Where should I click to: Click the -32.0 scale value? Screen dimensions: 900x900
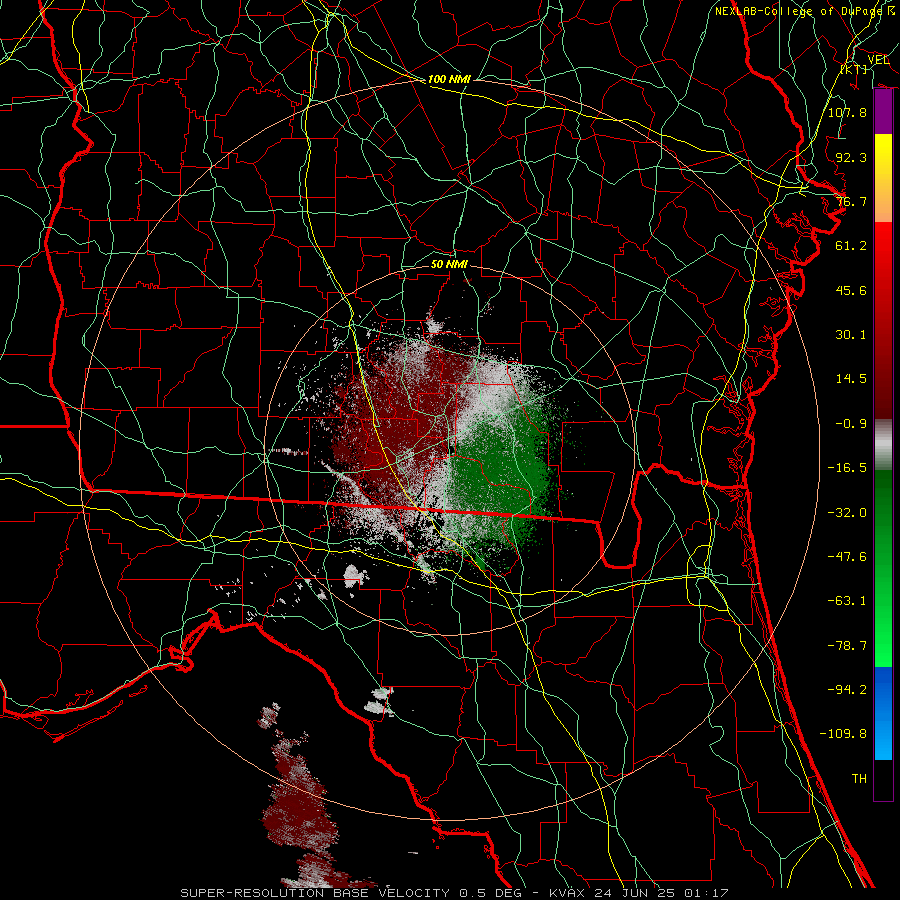pos(847,513)
